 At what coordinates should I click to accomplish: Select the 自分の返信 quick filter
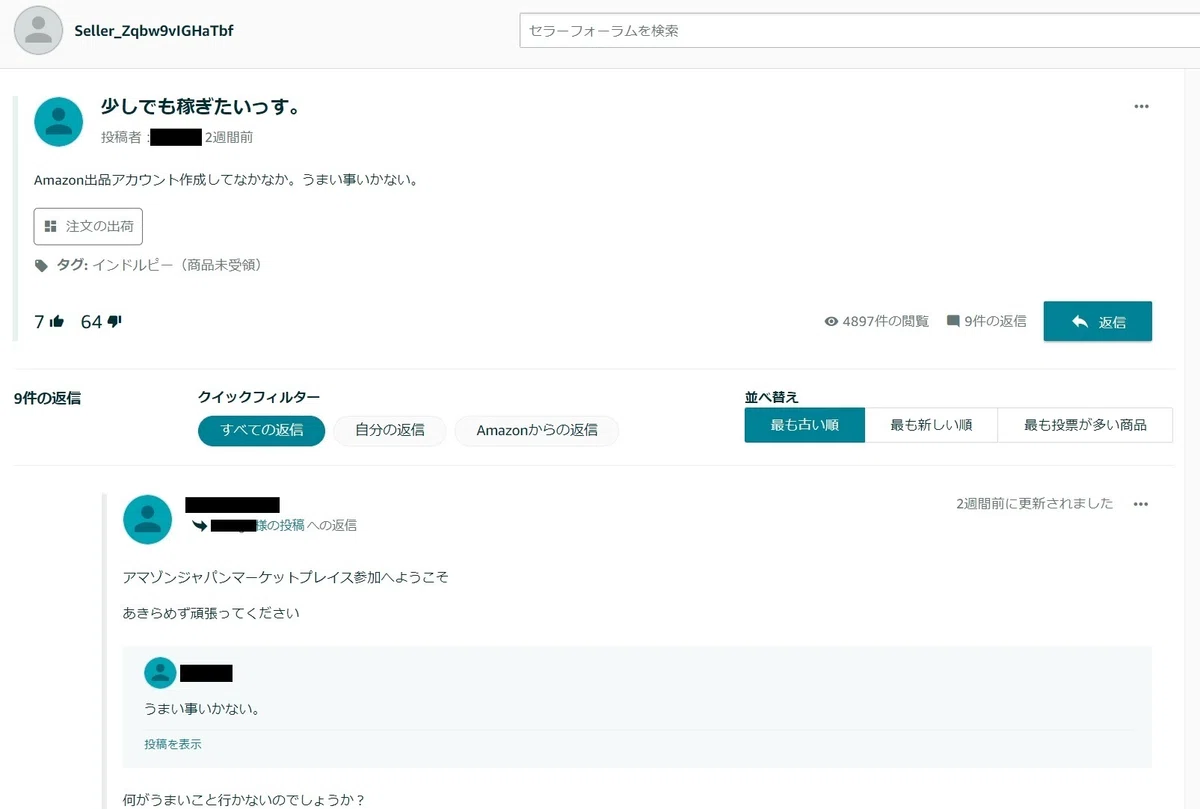coord(390,430)
